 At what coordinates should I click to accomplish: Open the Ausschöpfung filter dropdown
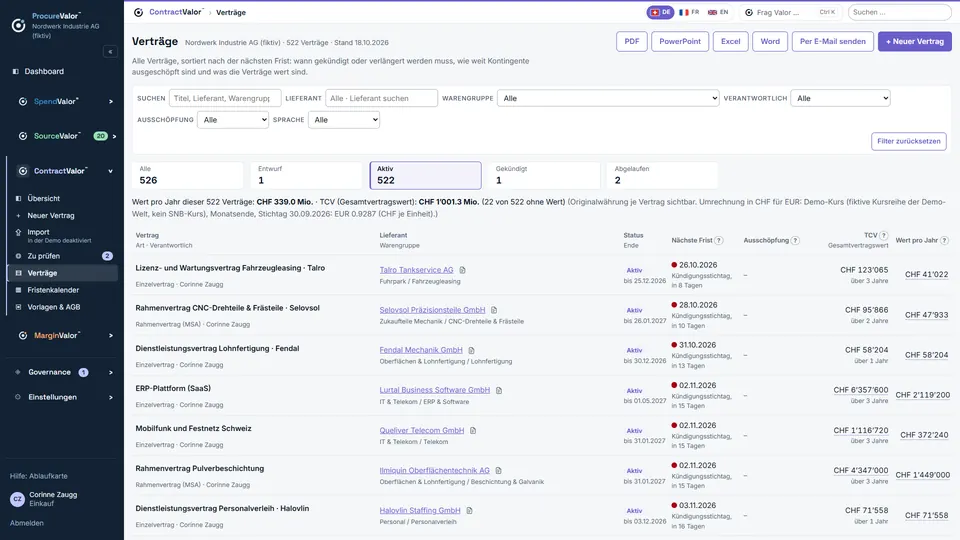233,120
